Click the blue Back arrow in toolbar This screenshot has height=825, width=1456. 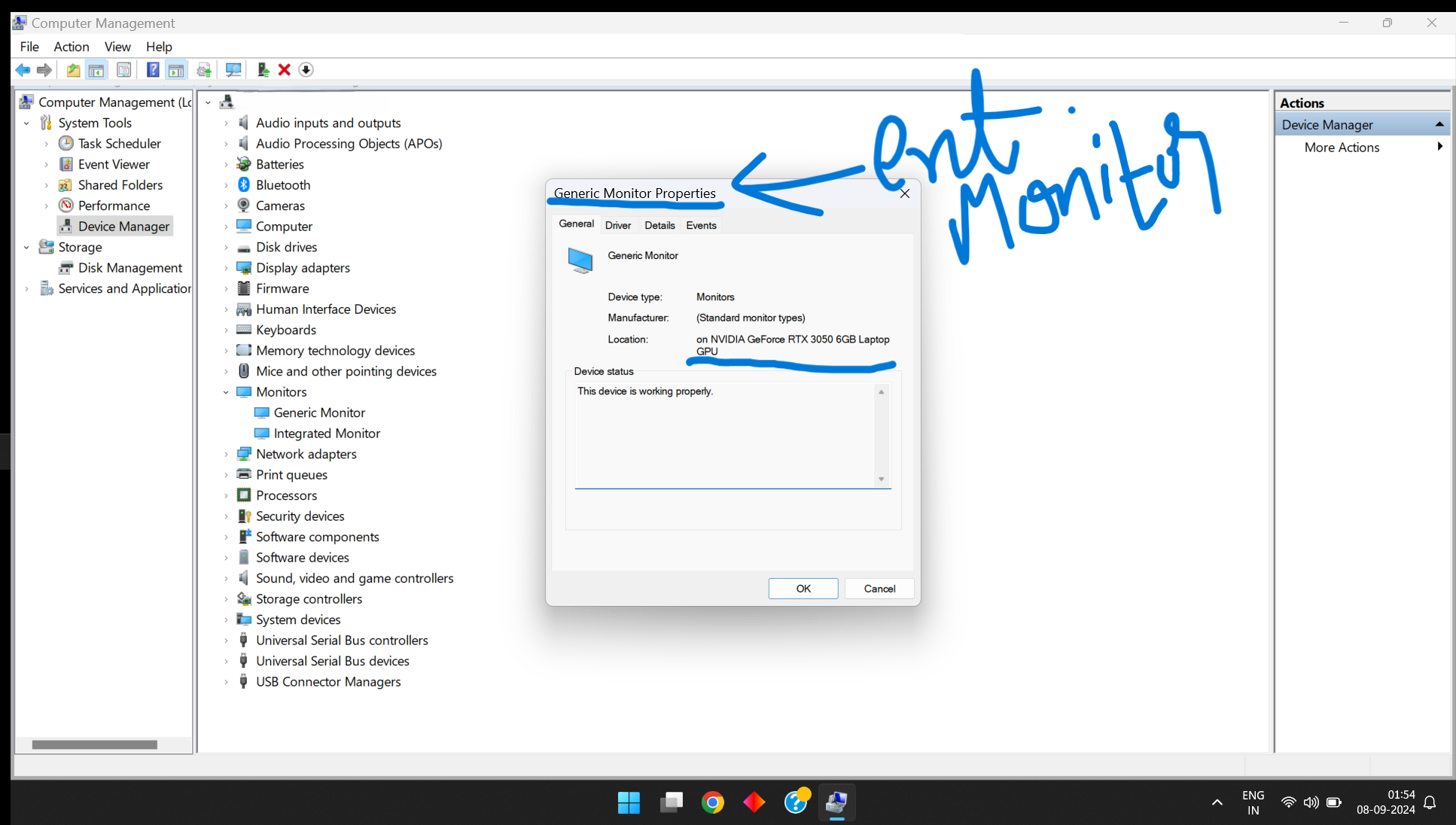tap(23, 70)
